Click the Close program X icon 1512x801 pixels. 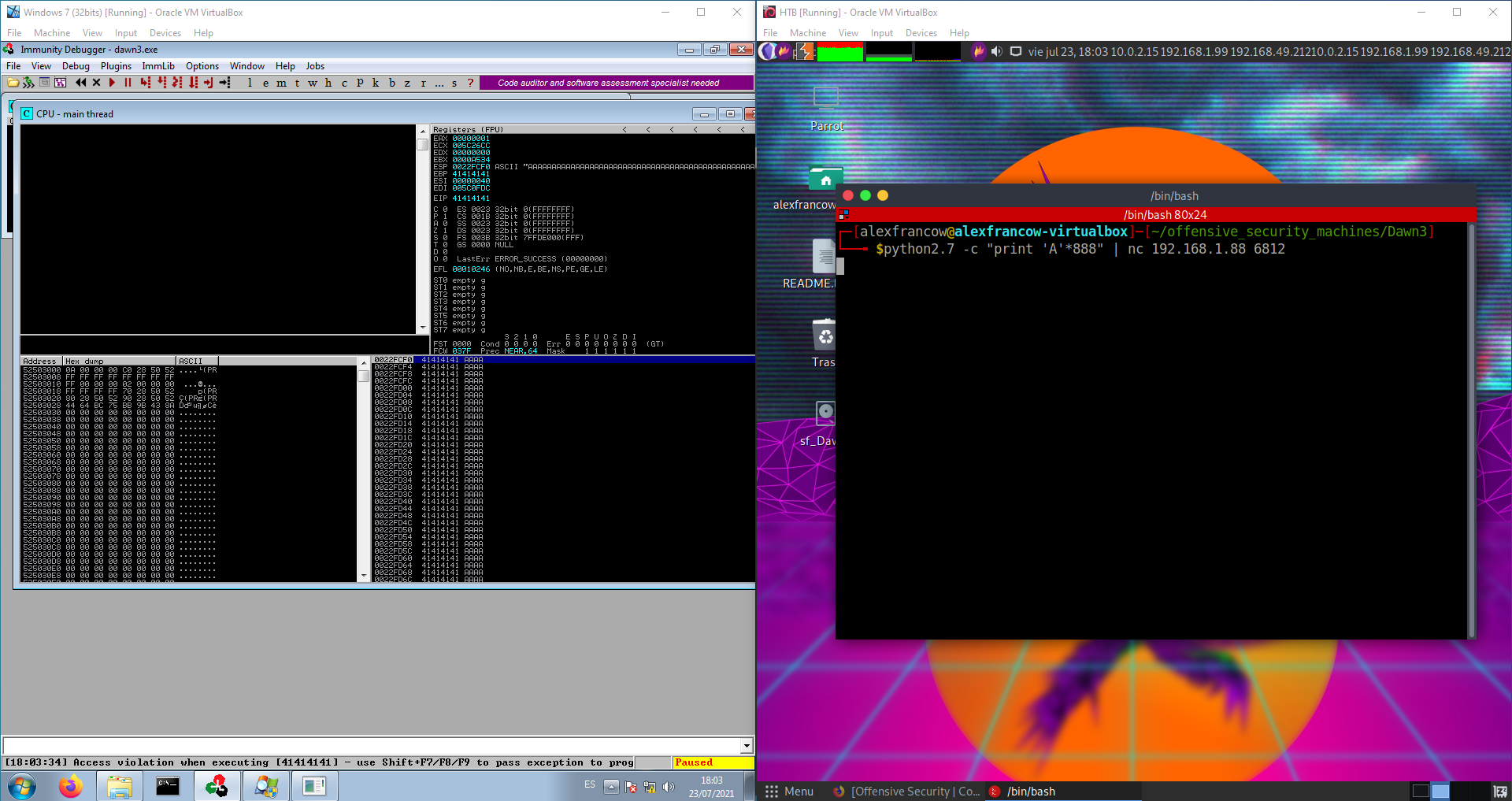click(96, 83)
